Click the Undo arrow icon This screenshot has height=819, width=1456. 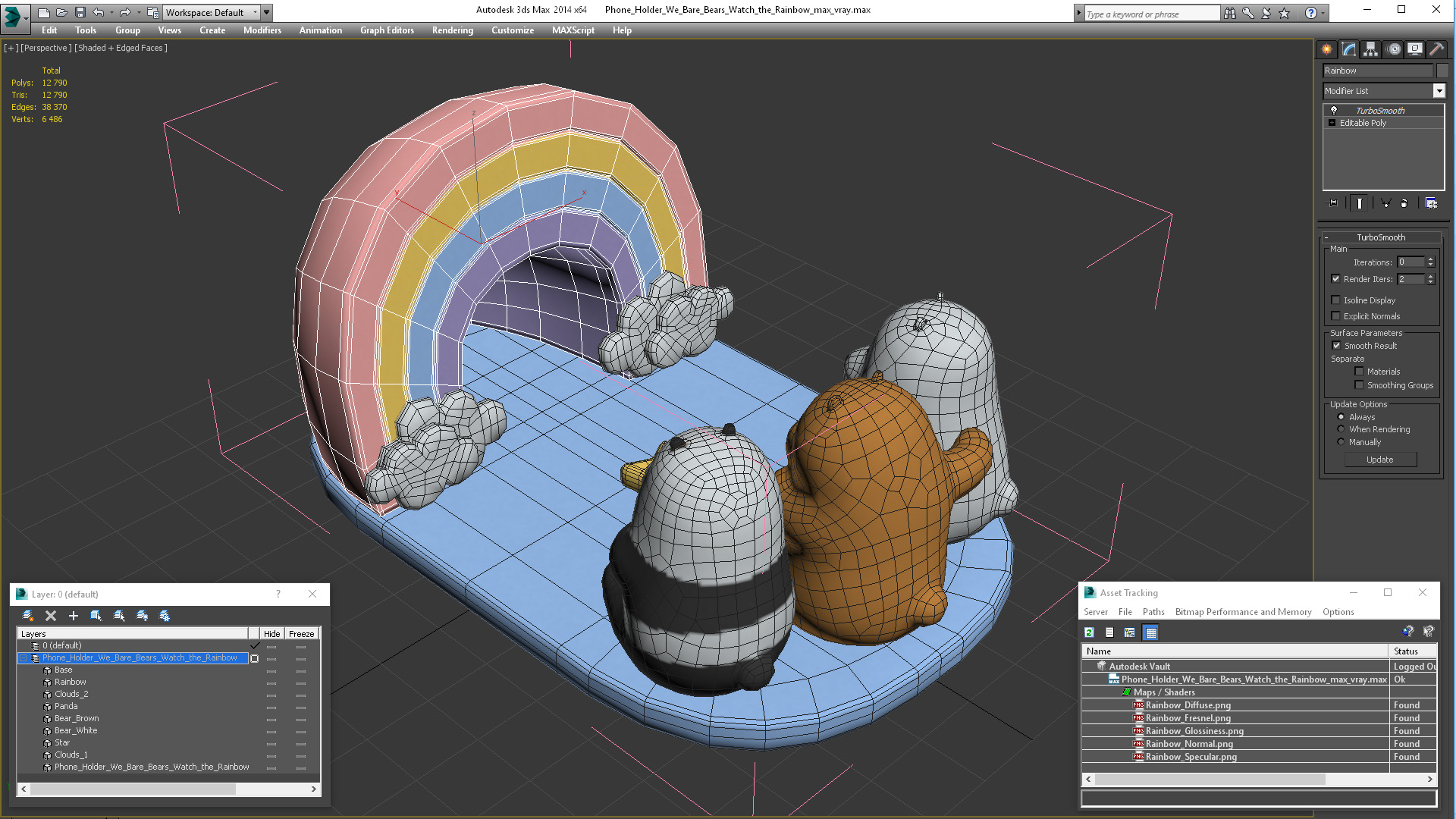point(98,12)
